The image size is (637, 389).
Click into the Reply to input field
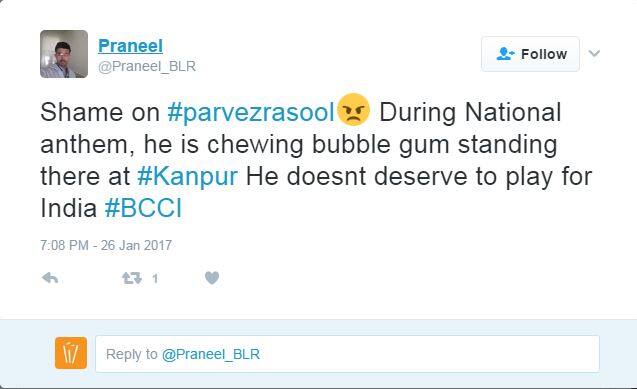(347, 354)
